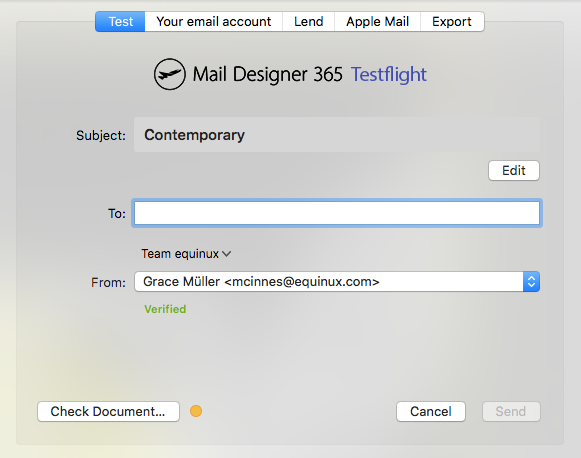This screenshot has width=581, height=458.
Task: Expand the Team equinux dropdown
Action: [x=186, y=254]
